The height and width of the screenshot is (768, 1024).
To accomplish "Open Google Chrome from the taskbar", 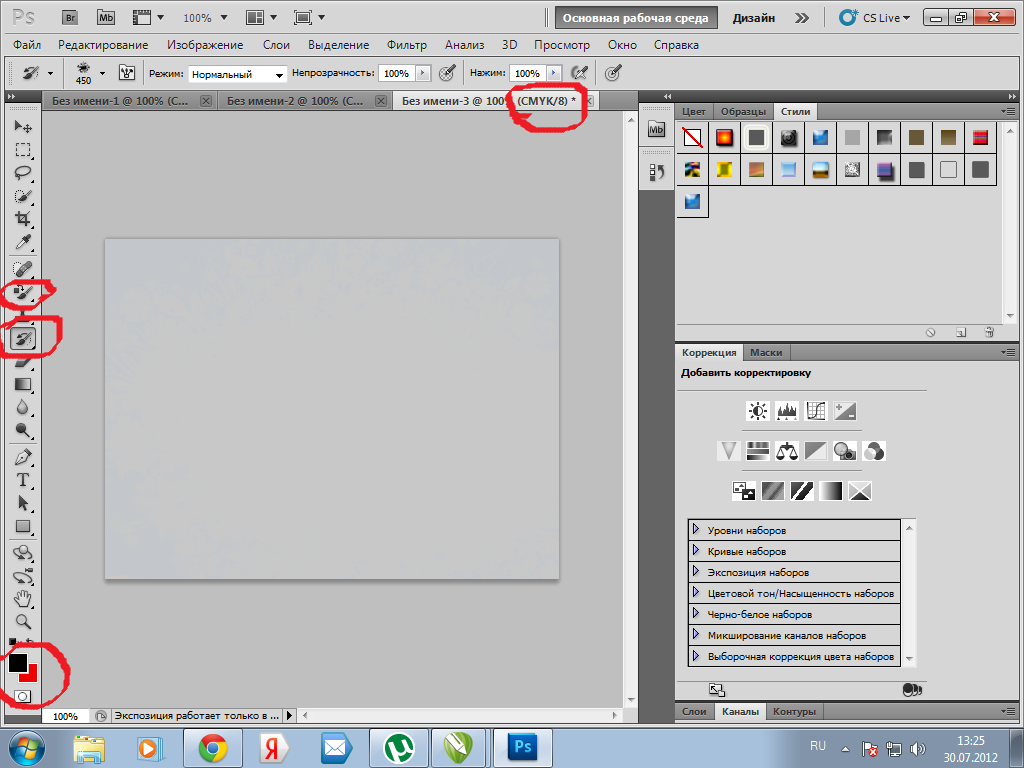I will (x=213, y=748).
